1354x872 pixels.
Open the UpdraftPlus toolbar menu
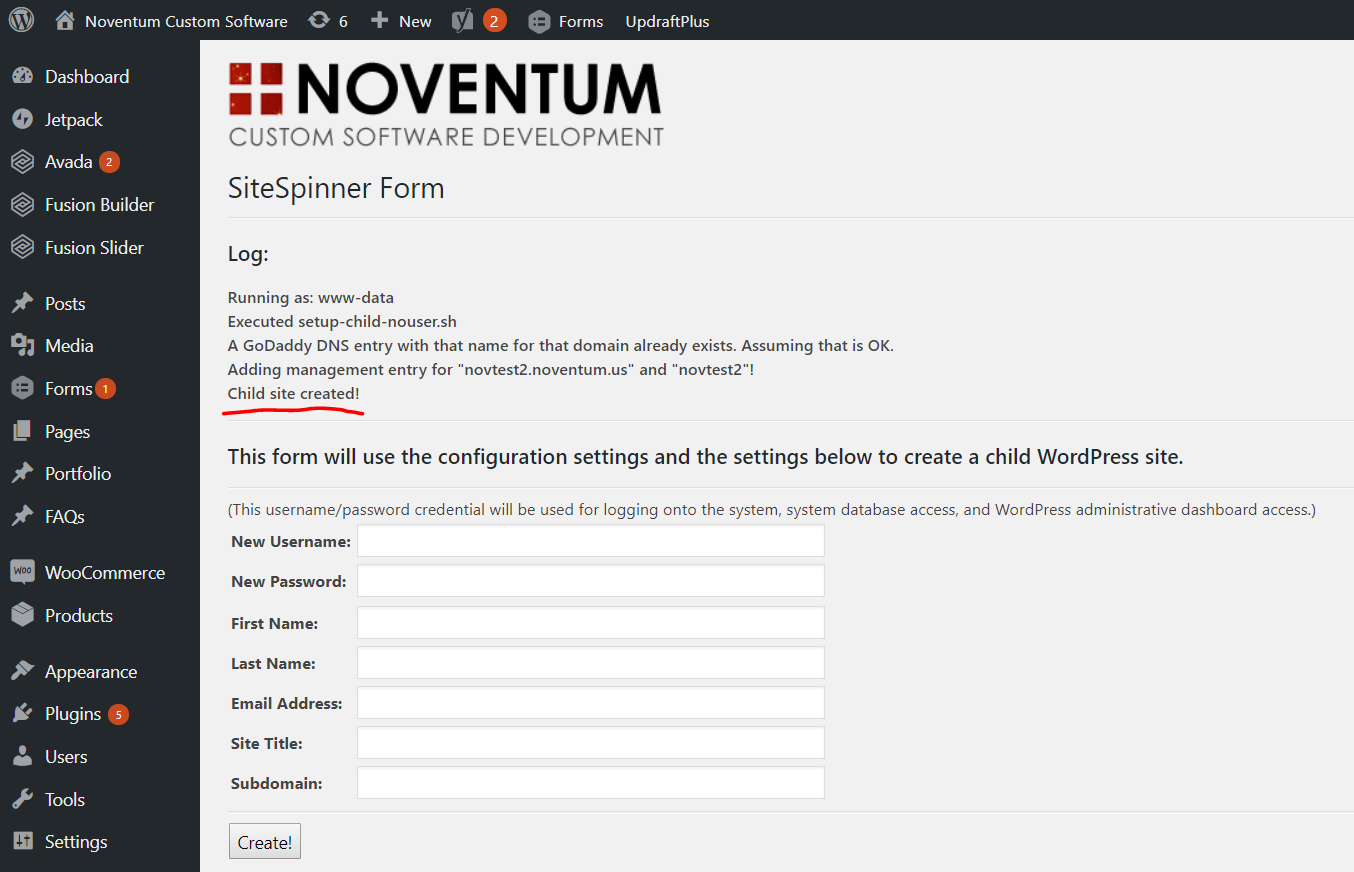point(667,21)
